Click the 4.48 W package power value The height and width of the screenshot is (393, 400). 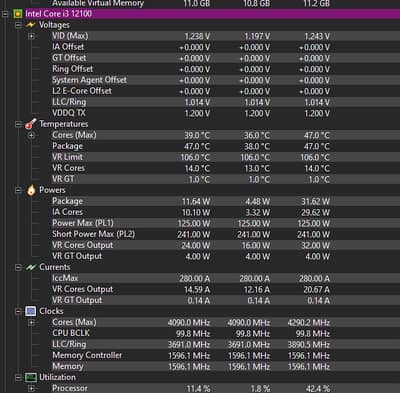(x=258, y=202)
